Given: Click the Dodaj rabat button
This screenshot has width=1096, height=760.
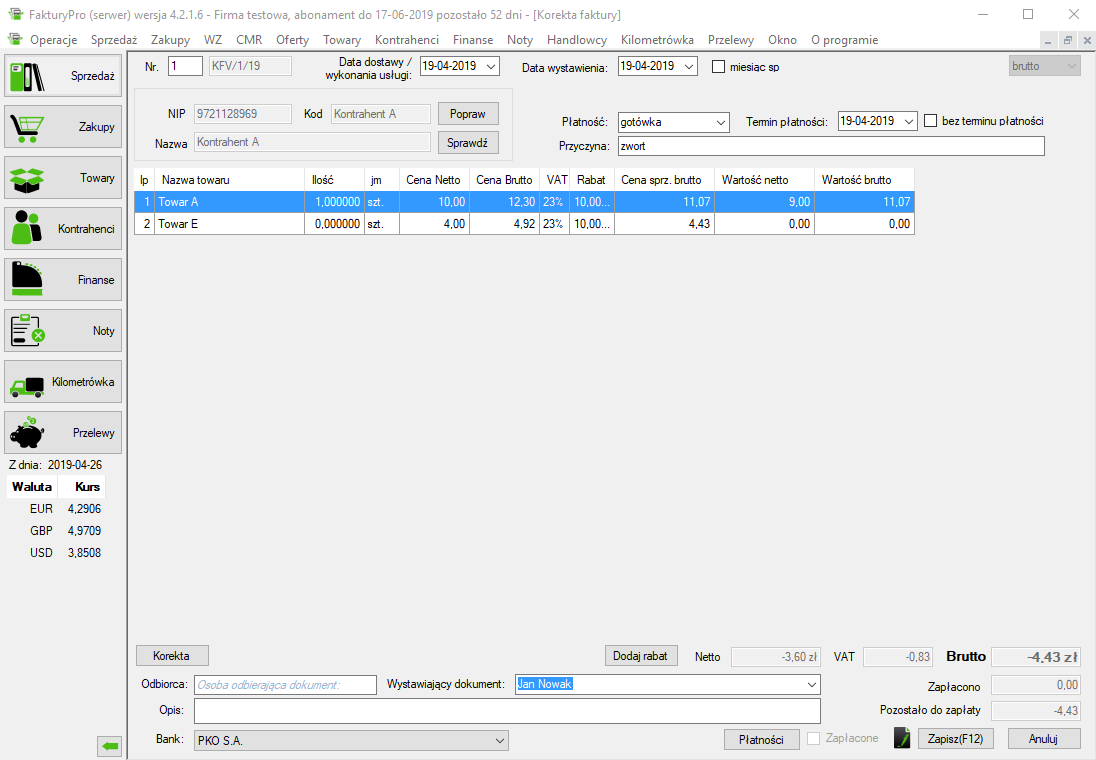Looking at the screenshot, I should pos(641,656).
